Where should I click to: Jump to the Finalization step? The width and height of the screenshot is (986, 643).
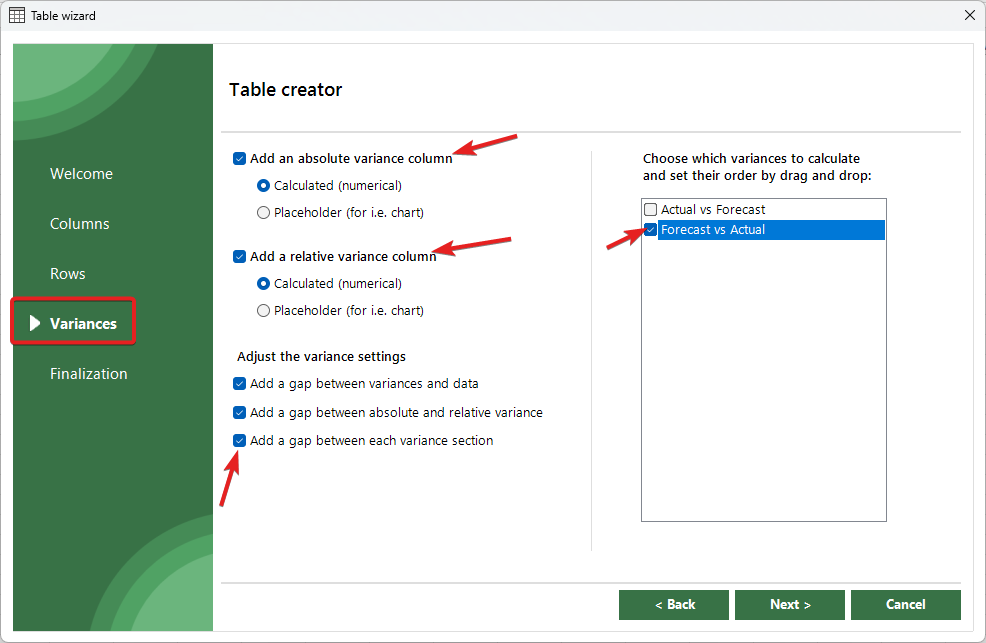click(89, 374)
